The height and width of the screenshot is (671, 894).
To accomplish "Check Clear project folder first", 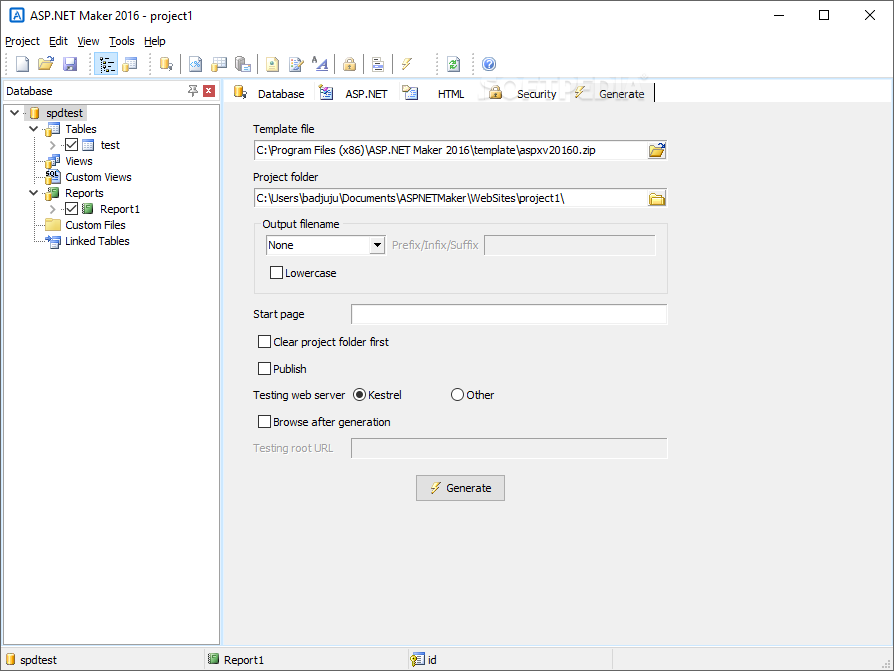I will pos(265,341).
